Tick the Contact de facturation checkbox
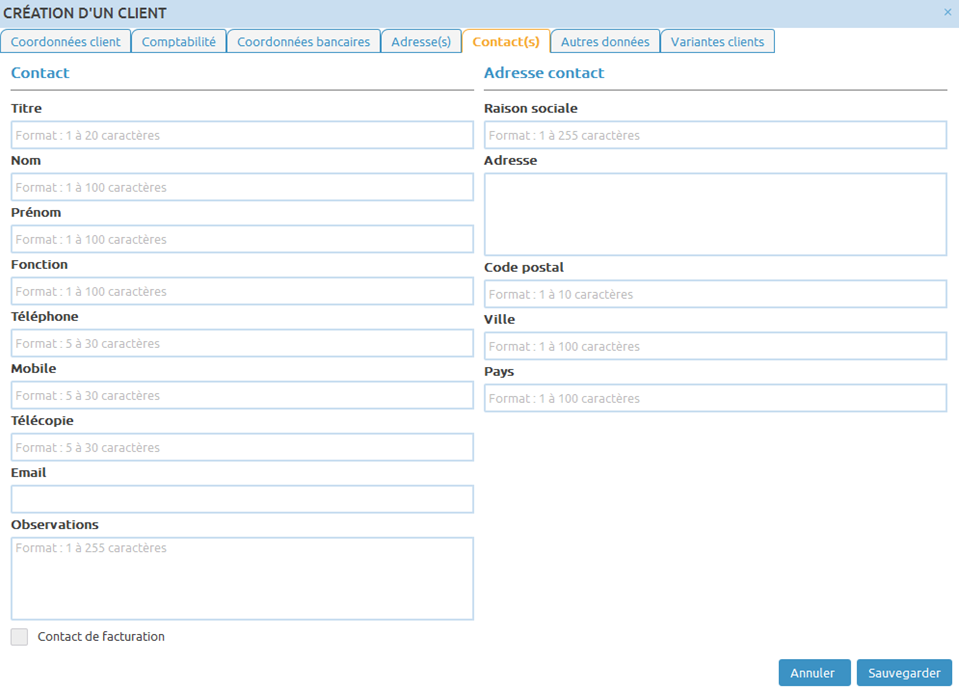This screenshot has height=688, width=959. tap(19, 637)
